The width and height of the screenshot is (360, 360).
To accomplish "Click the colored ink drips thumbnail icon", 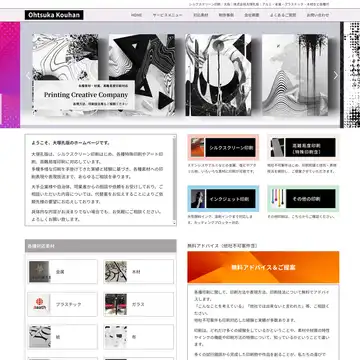I will 277,199.
